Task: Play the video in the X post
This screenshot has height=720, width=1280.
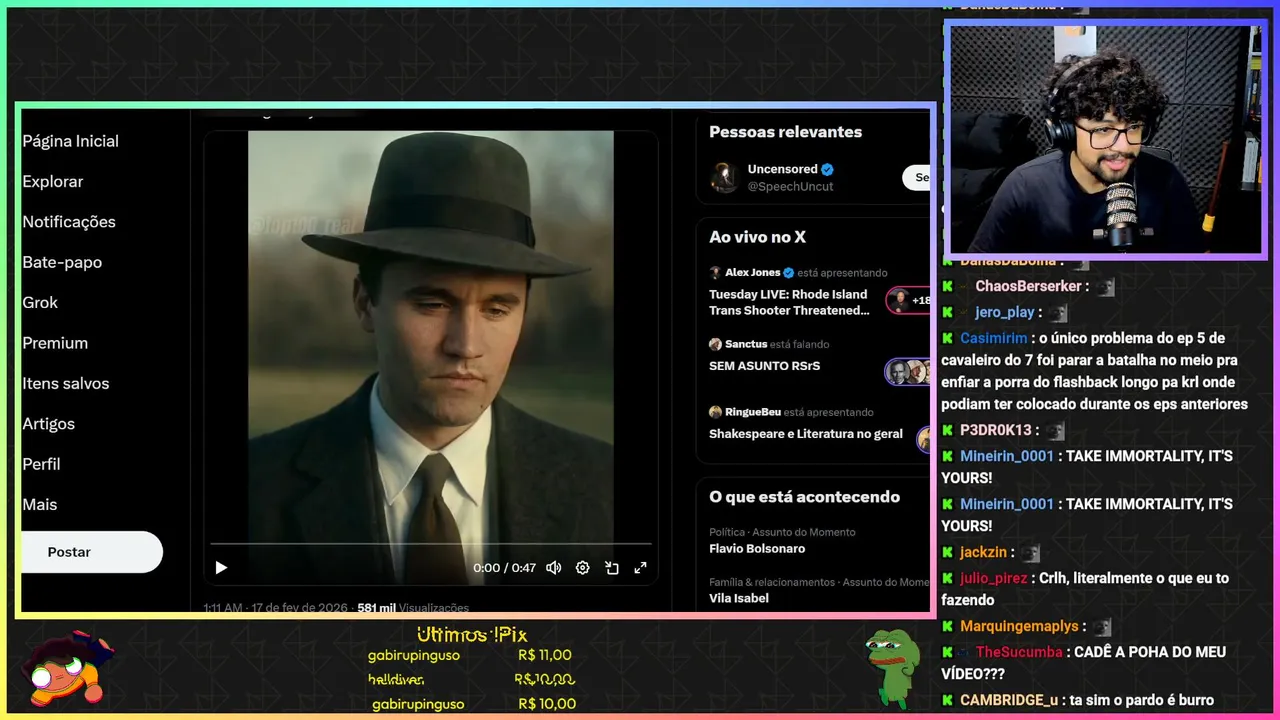Action: tap(221, 568)
